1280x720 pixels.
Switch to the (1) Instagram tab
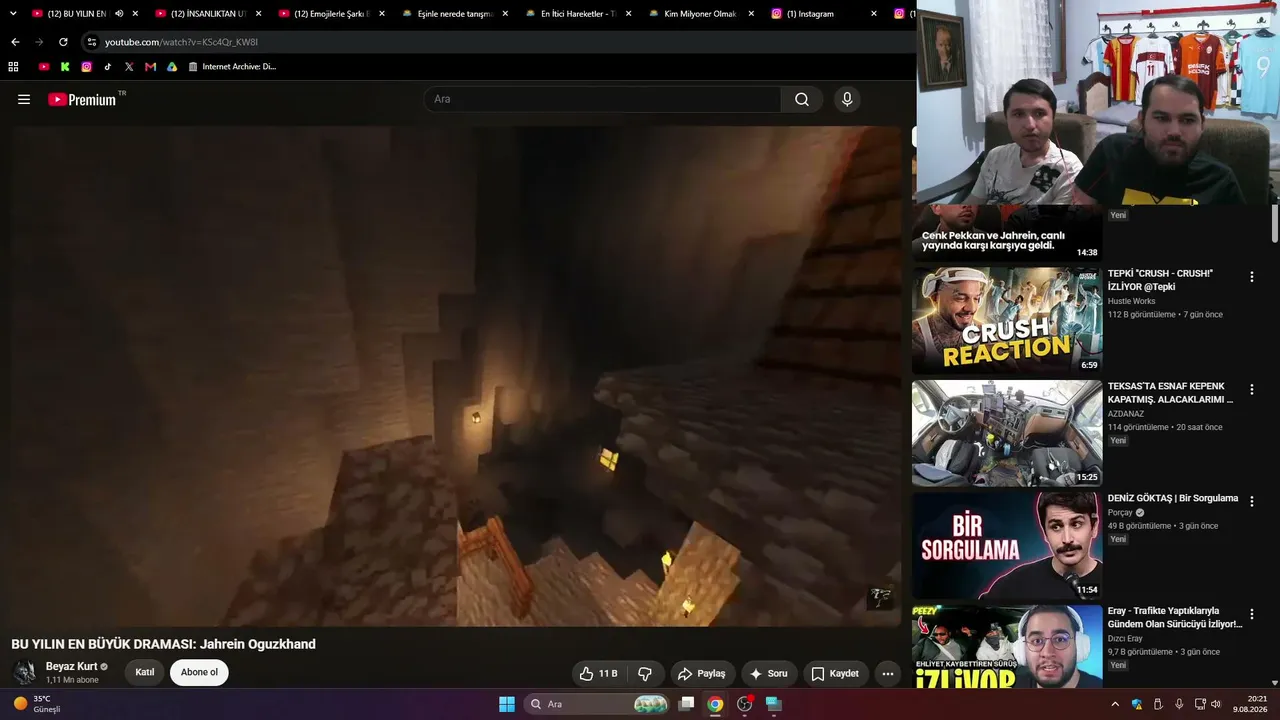pos(825,14)
